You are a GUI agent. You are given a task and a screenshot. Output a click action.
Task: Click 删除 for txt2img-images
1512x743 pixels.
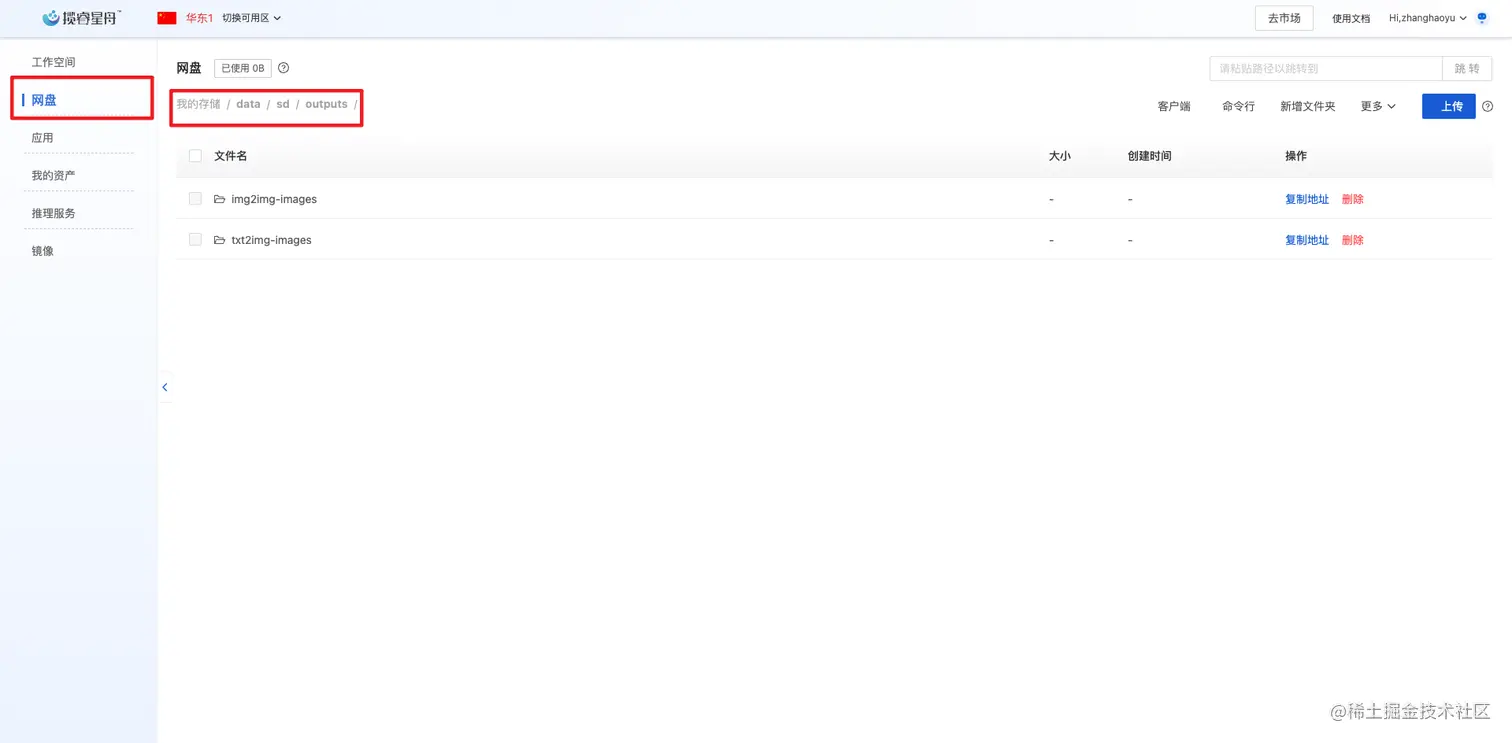[1353, 240]
